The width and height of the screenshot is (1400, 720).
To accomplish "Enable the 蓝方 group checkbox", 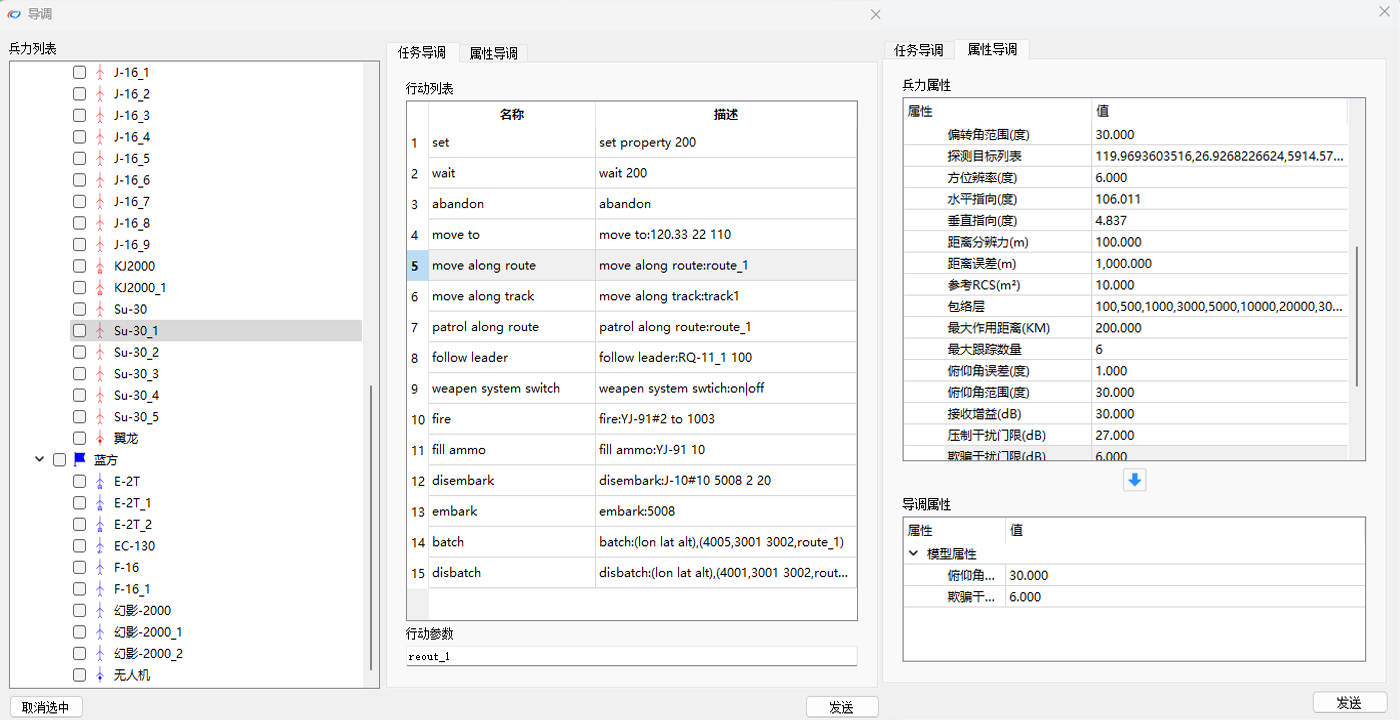I will (59, 460).
